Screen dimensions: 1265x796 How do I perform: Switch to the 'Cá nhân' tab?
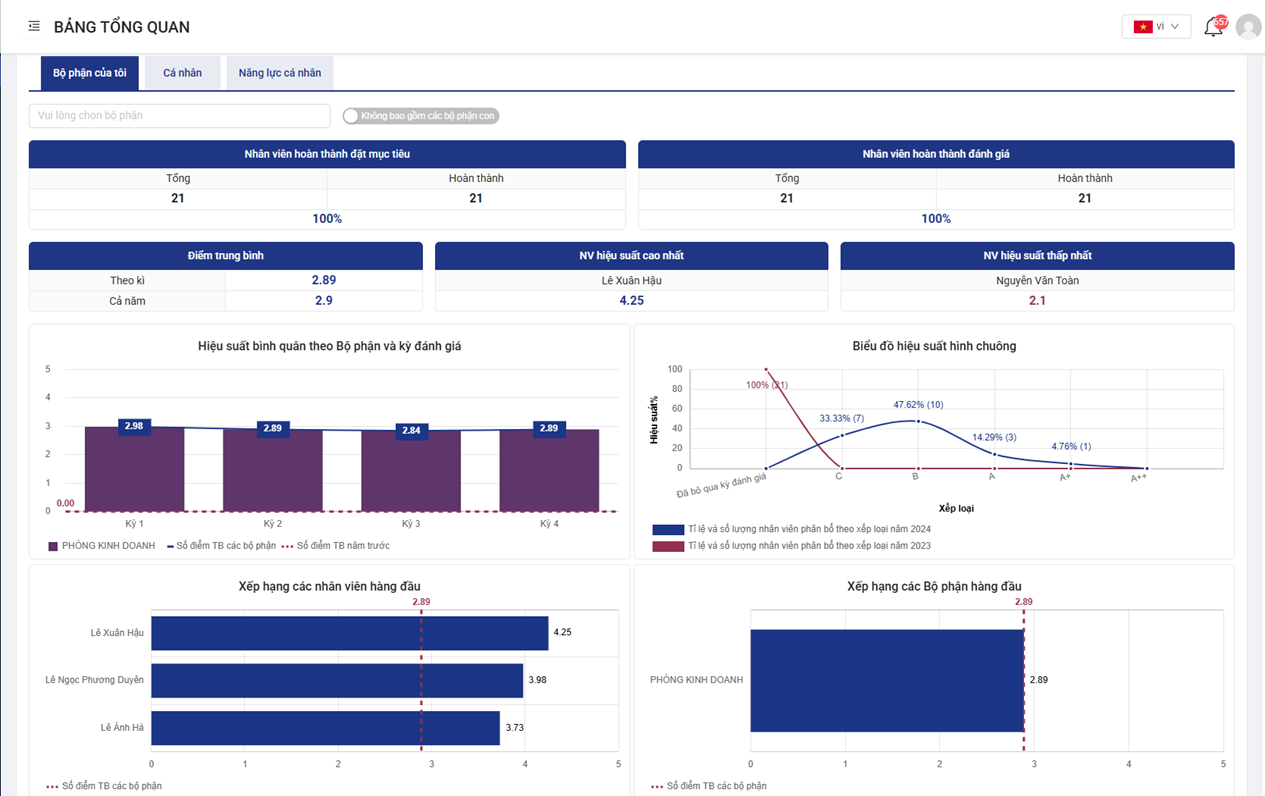pos(182,73)
